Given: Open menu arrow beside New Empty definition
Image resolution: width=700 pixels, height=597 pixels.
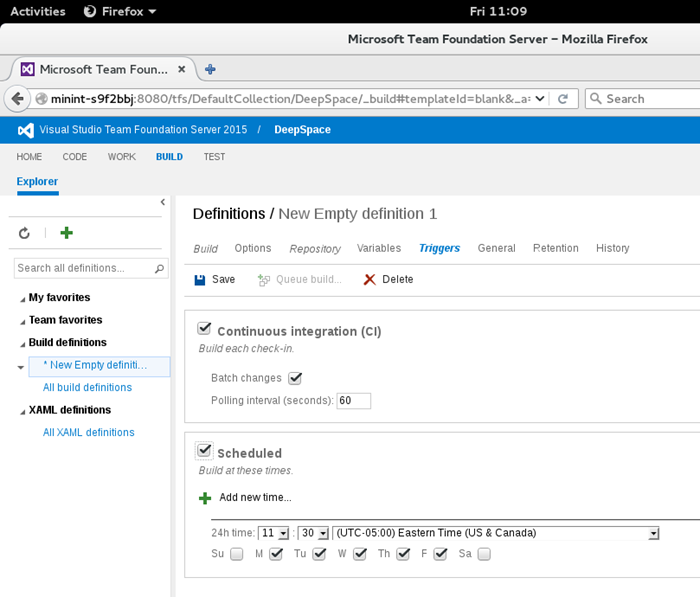Looking at the screenshot, I should [21, 367].
